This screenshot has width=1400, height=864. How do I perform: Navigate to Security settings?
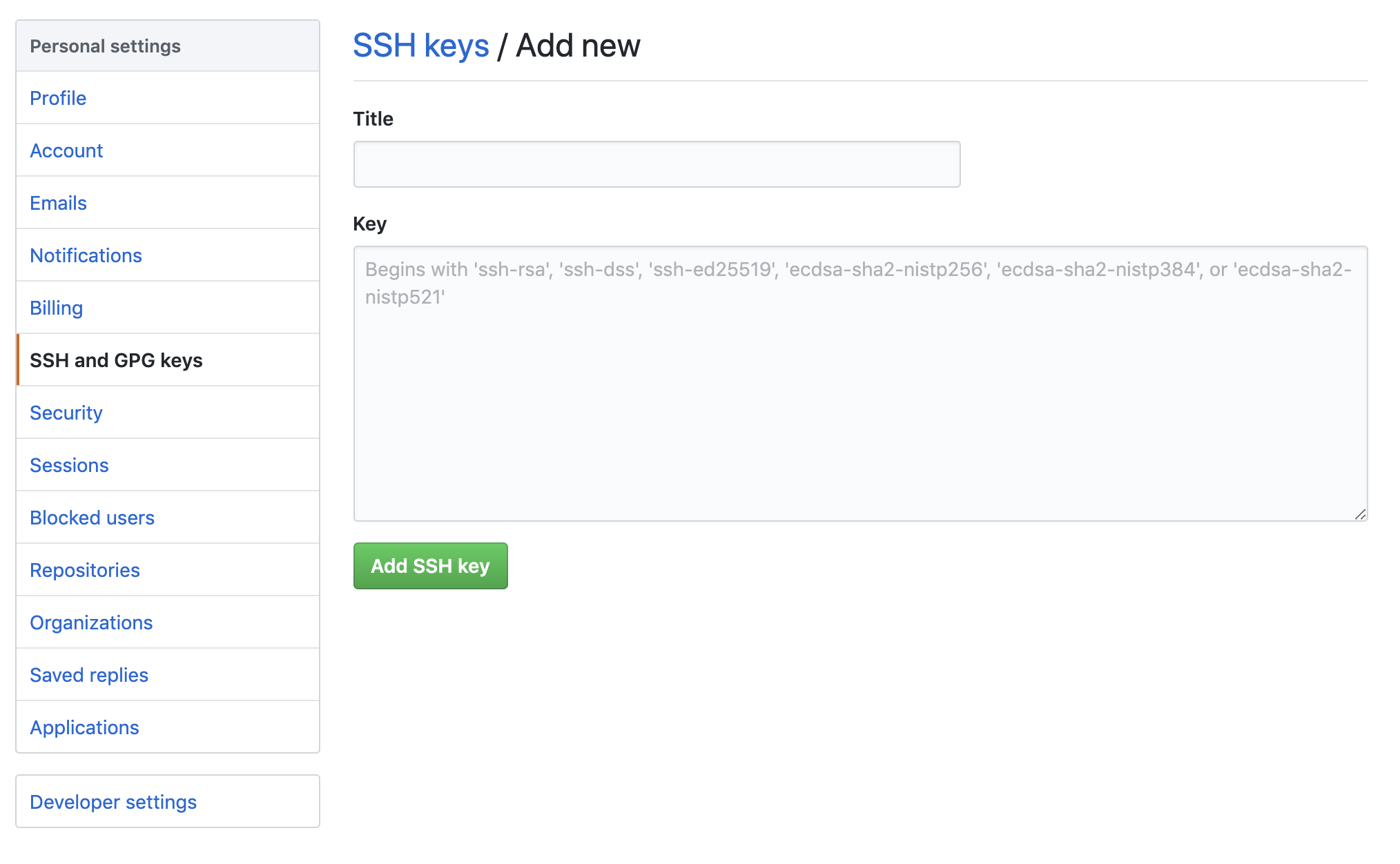[66, 413]
